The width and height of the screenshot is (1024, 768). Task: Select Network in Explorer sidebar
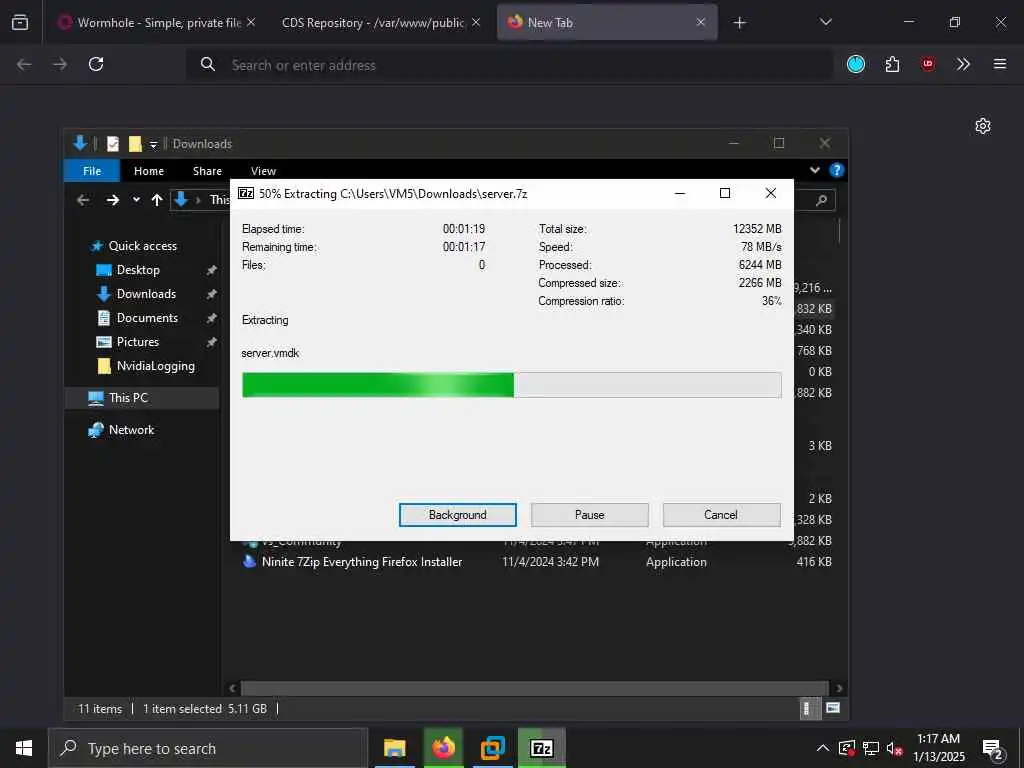pos(131,430)
